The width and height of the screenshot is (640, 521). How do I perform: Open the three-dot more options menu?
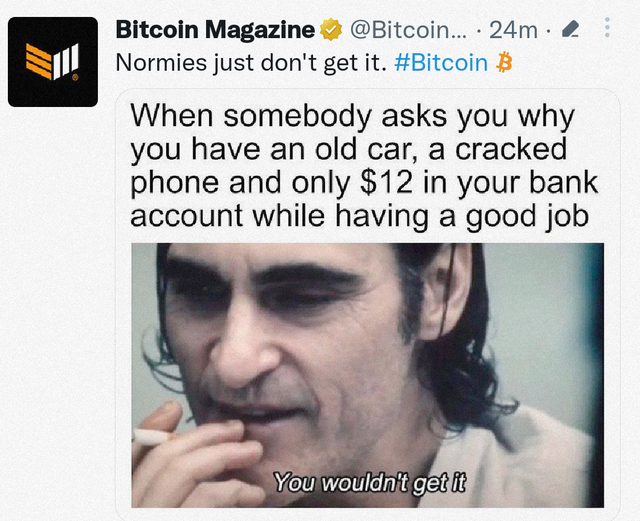(607, 28)
